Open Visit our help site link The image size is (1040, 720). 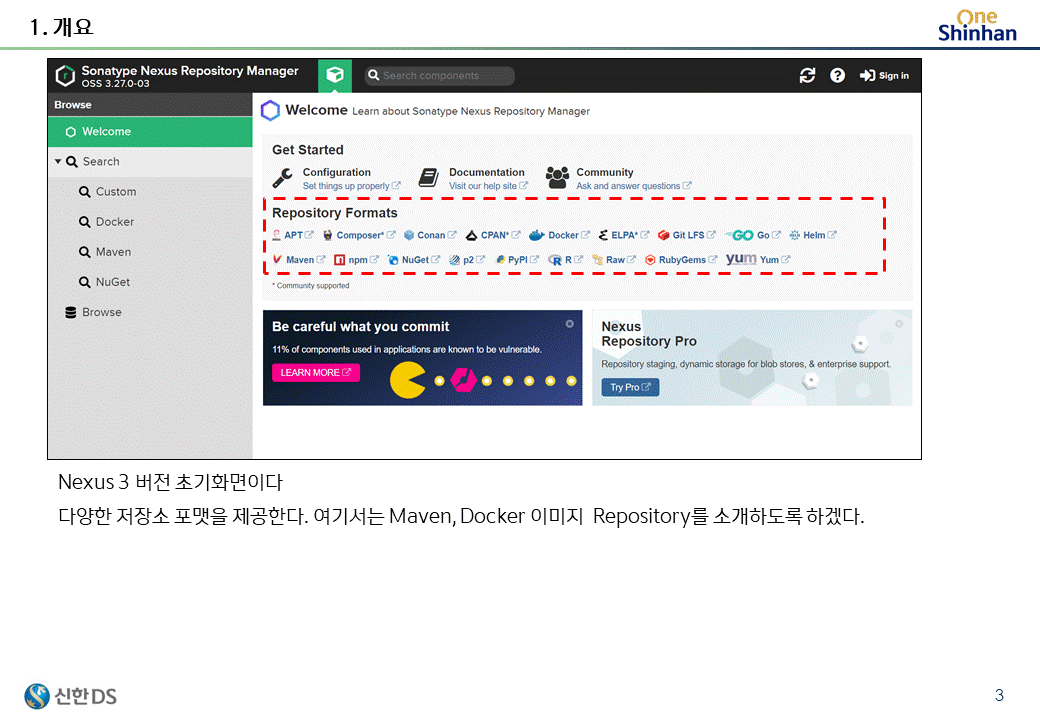[x=488, y=186]
